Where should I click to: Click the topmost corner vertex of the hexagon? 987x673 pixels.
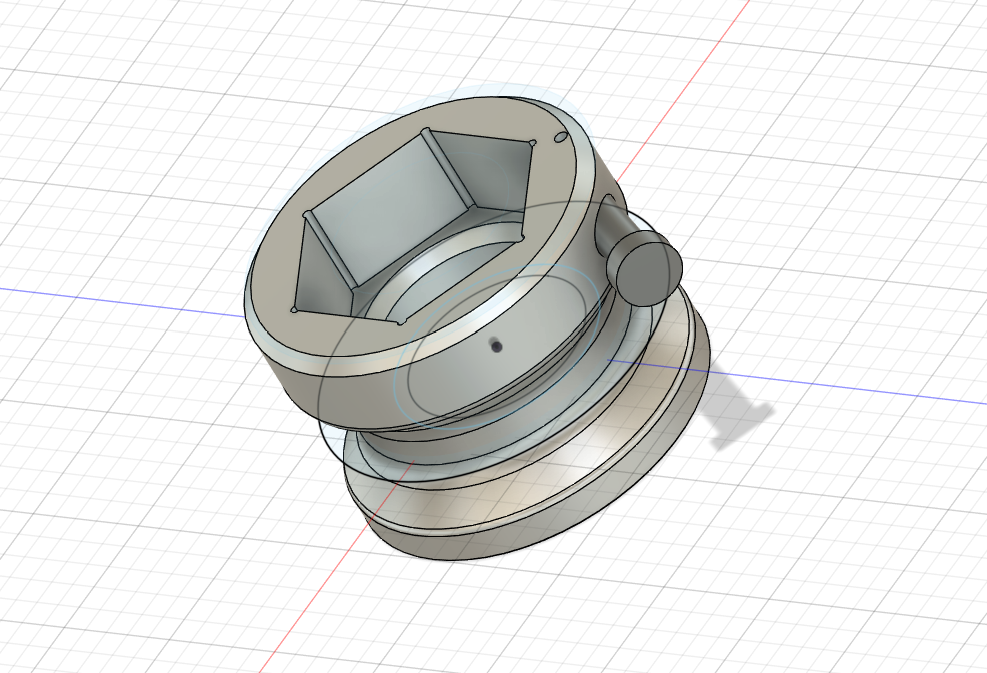pyautogui.click(x=426, y=131)
